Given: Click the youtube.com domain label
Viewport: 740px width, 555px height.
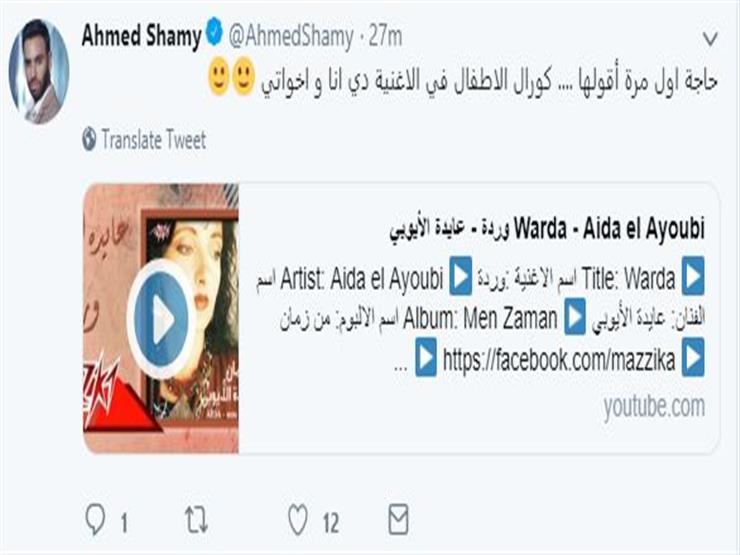Looking at the screenshot, I should (654, 406).
